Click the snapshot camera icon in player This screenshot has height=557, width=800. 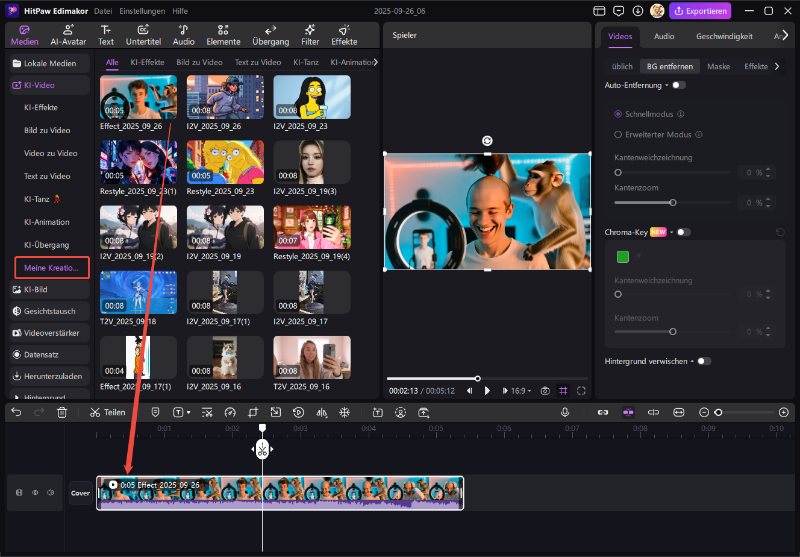pyautogui.click(x=545, y=391)
